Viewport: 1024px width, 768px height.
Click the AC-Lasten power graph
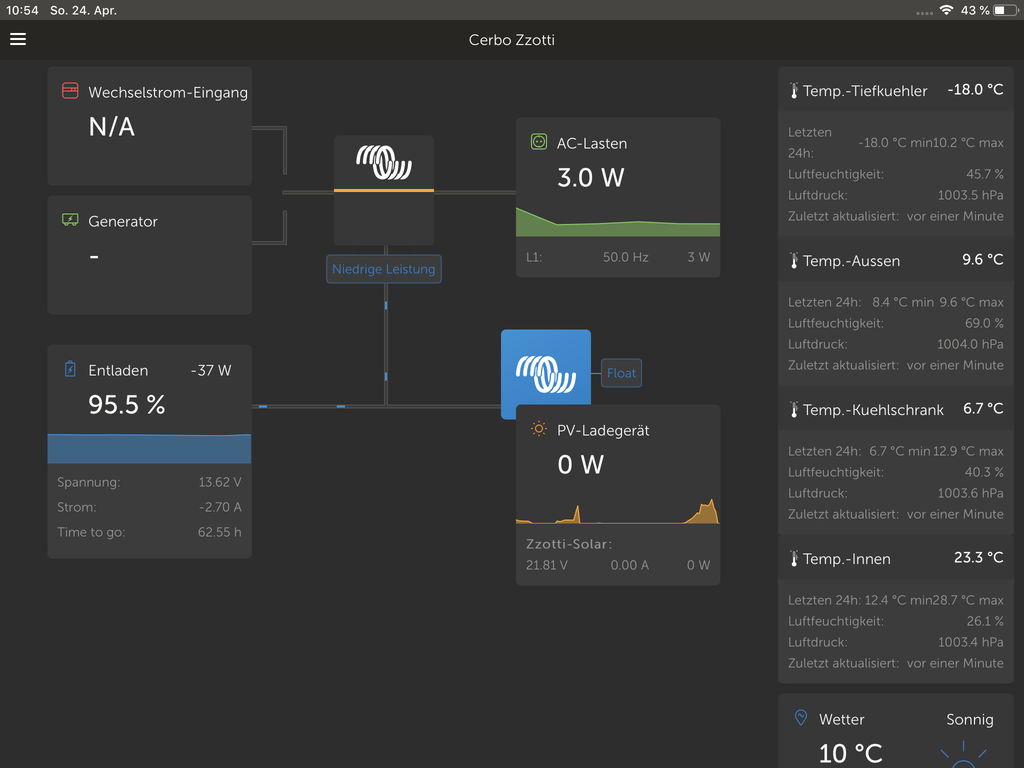click(x=618, y=222)
